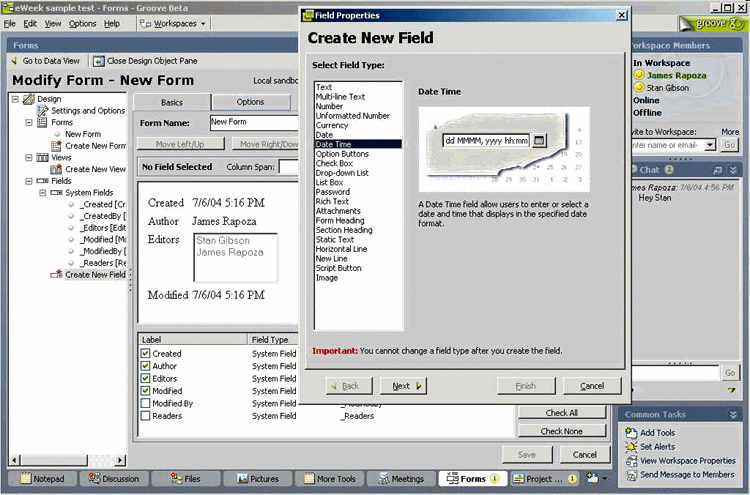Collapse the Fields tree node
This screenshot has height=495, width=750.
tap(29, 181)
